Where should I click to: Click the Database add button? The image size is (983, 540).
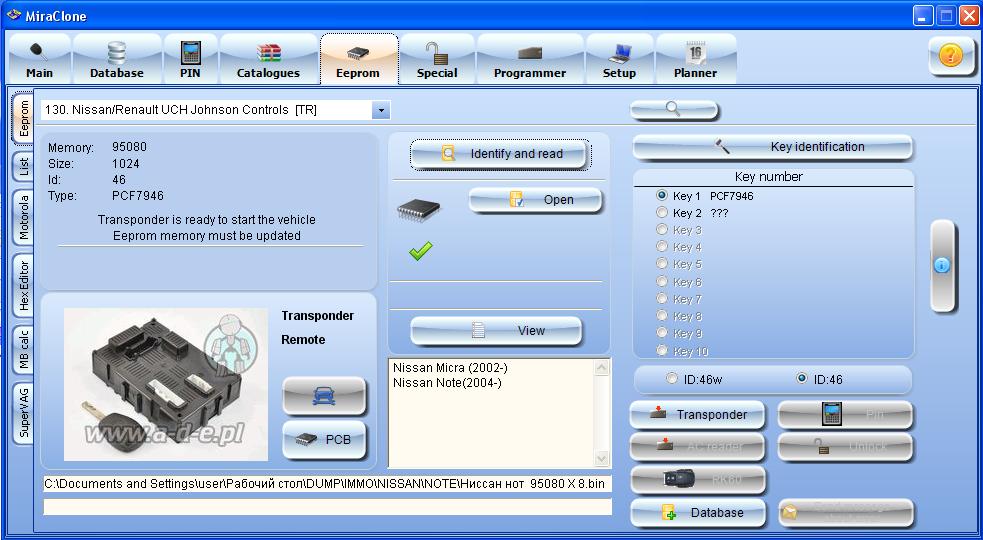point(697,512)
